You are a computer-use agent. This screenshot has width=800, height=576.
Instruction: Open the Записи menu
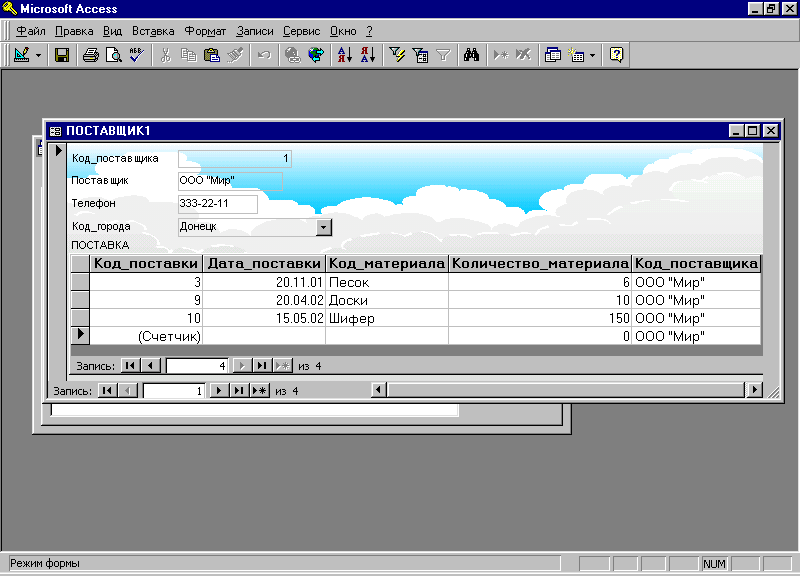tap(255, 31)
